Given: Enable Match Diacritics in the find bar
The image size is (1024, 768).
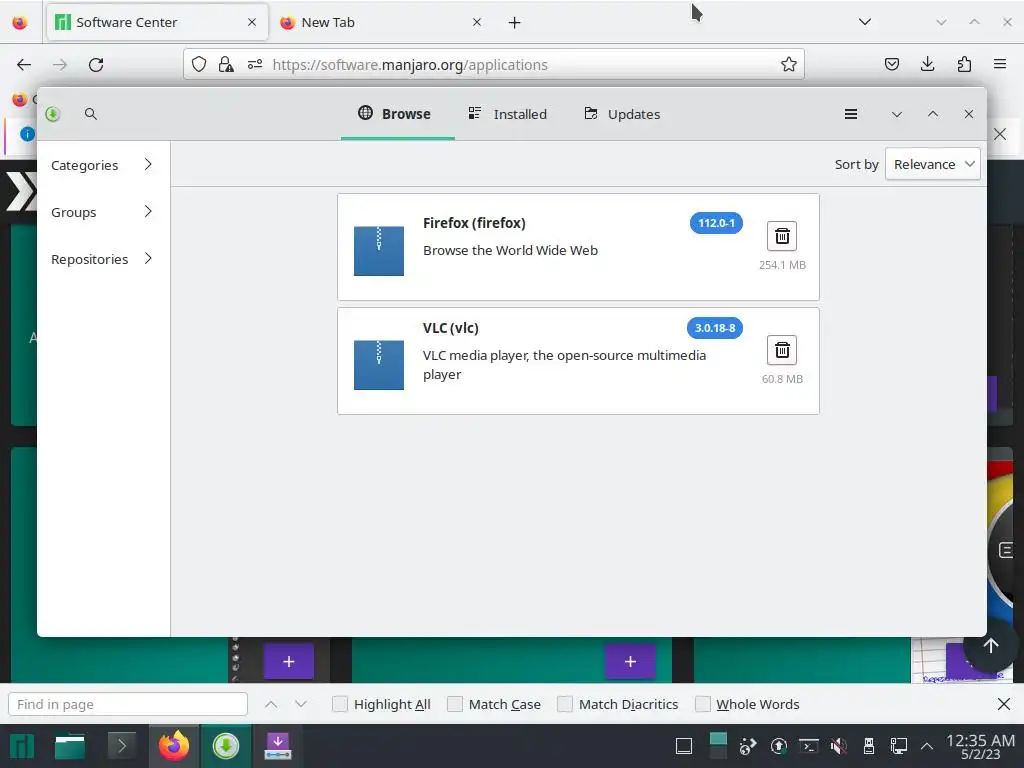Looking at the screenshot, I should click(565, 704).
